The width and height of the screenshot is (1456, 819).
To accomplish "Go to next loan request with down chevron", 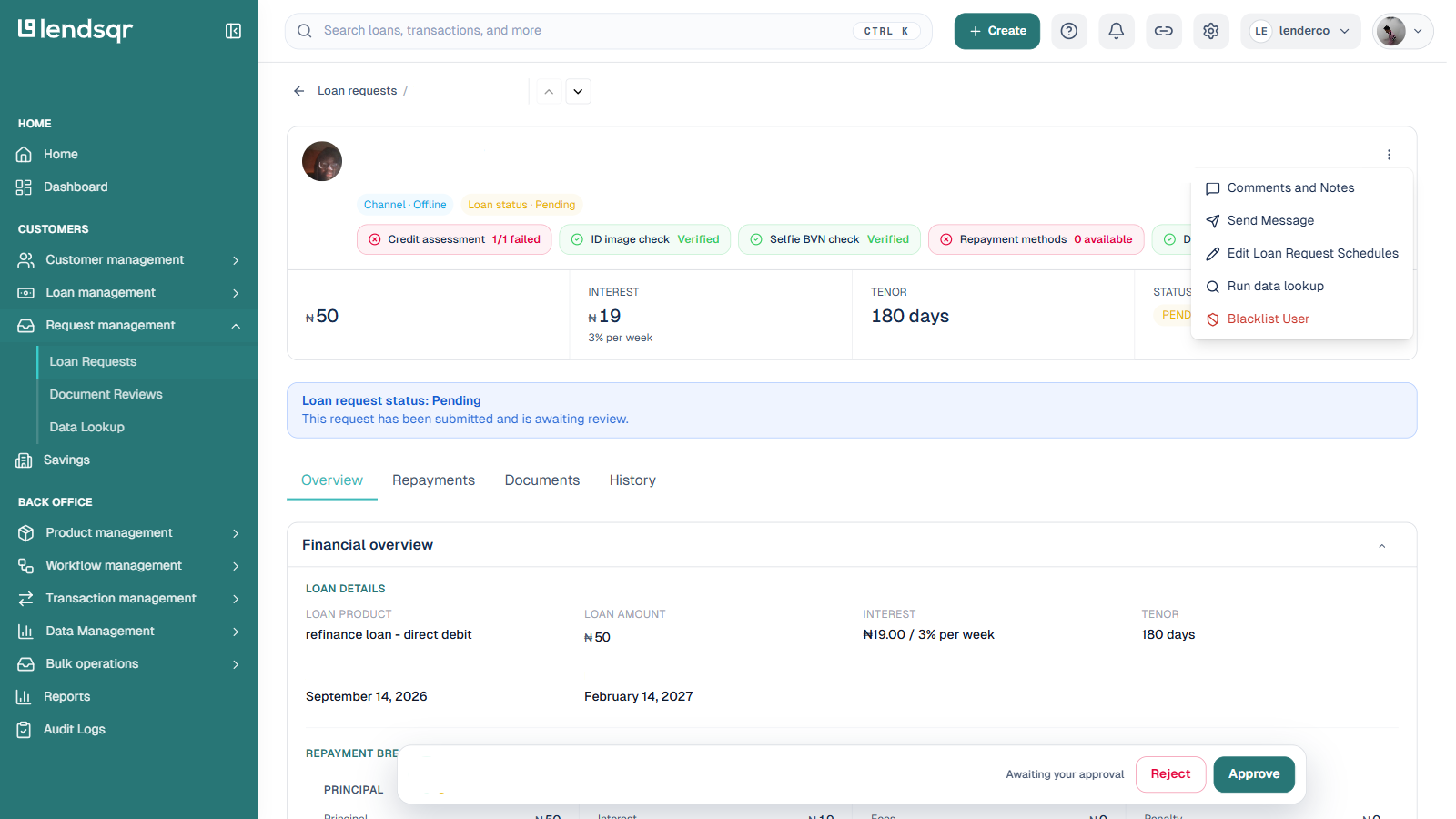I will coord(578,91).
